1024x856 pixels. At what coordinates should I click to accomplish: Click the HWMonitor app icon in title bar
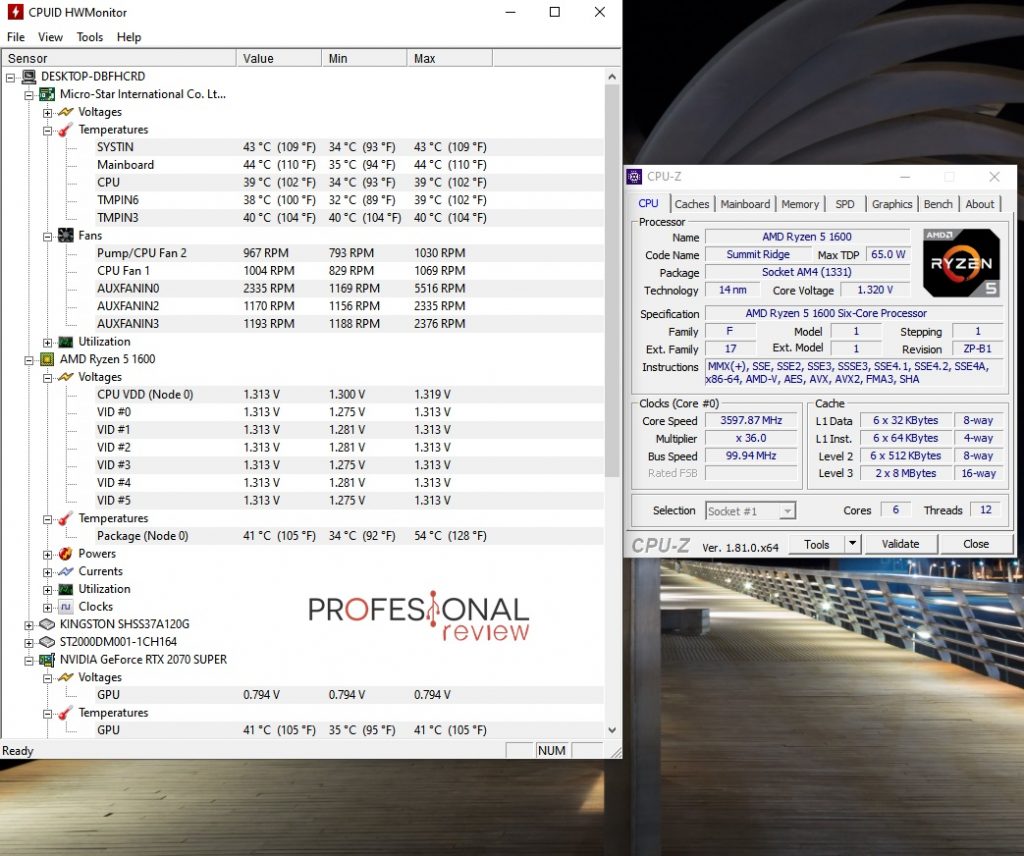[15, 12]
